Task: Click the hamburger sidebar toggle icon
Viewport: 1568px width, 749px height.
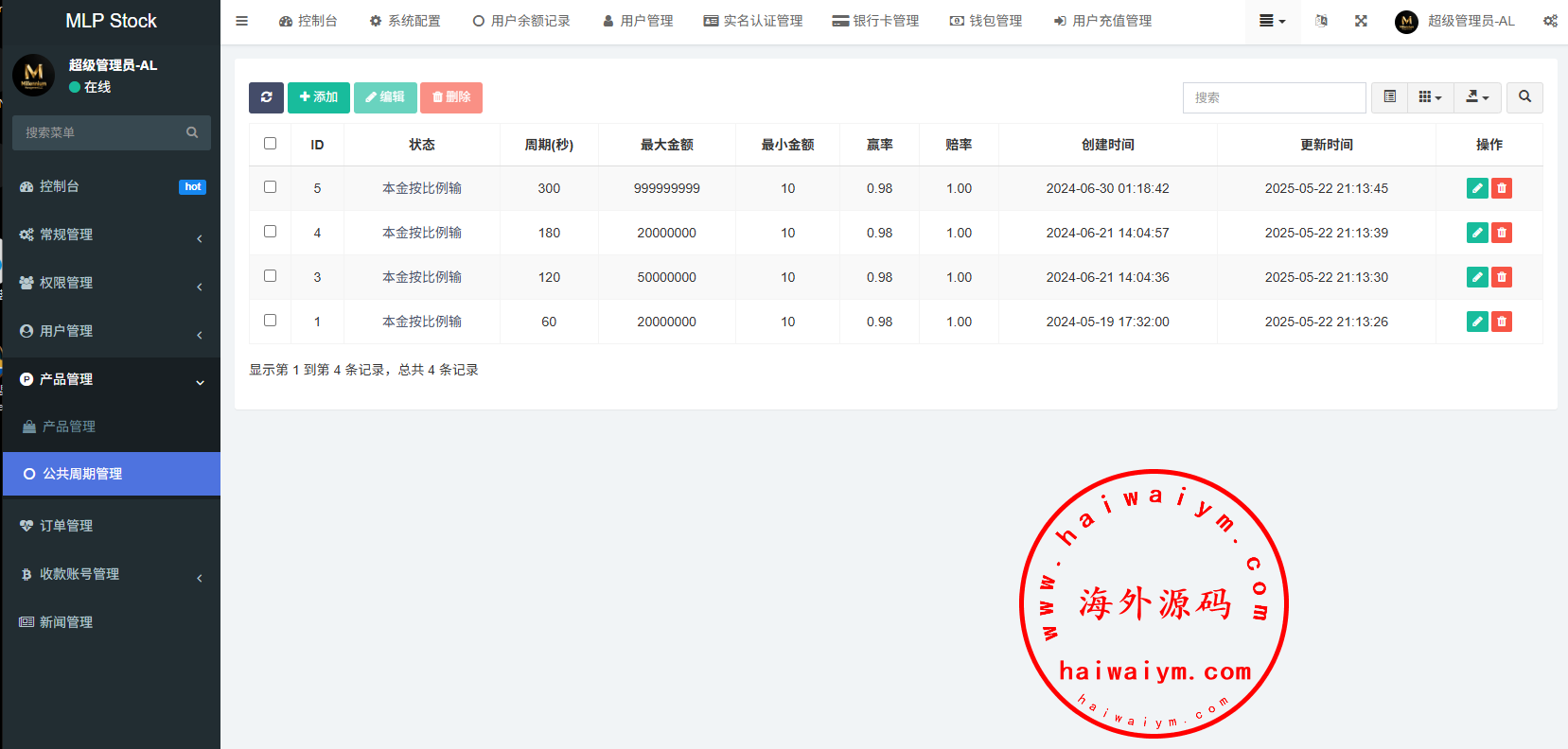Action: click(242, 21)
